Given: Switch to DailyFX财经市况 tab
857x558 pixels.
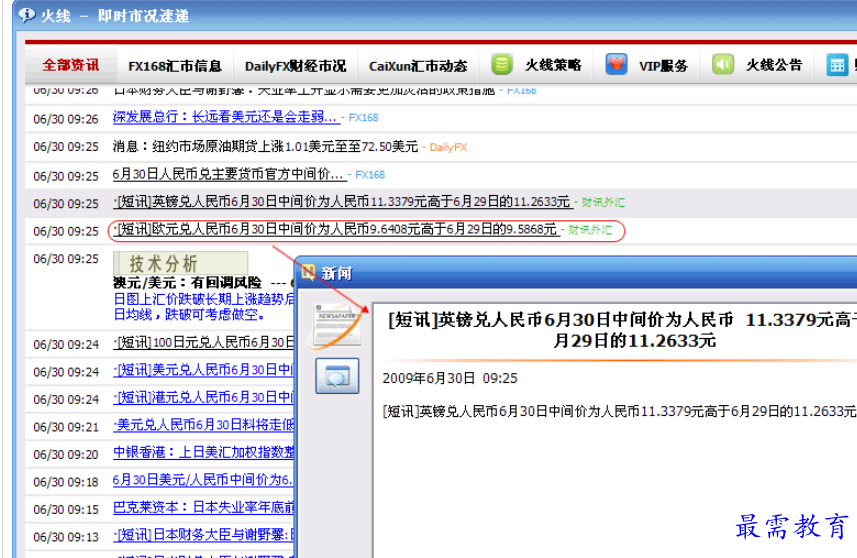Looking at the screenshot, I should click(296, 66).
